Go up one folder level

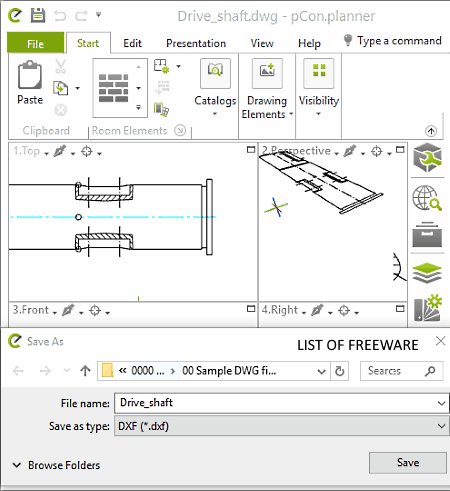click(x=85, y=371)
